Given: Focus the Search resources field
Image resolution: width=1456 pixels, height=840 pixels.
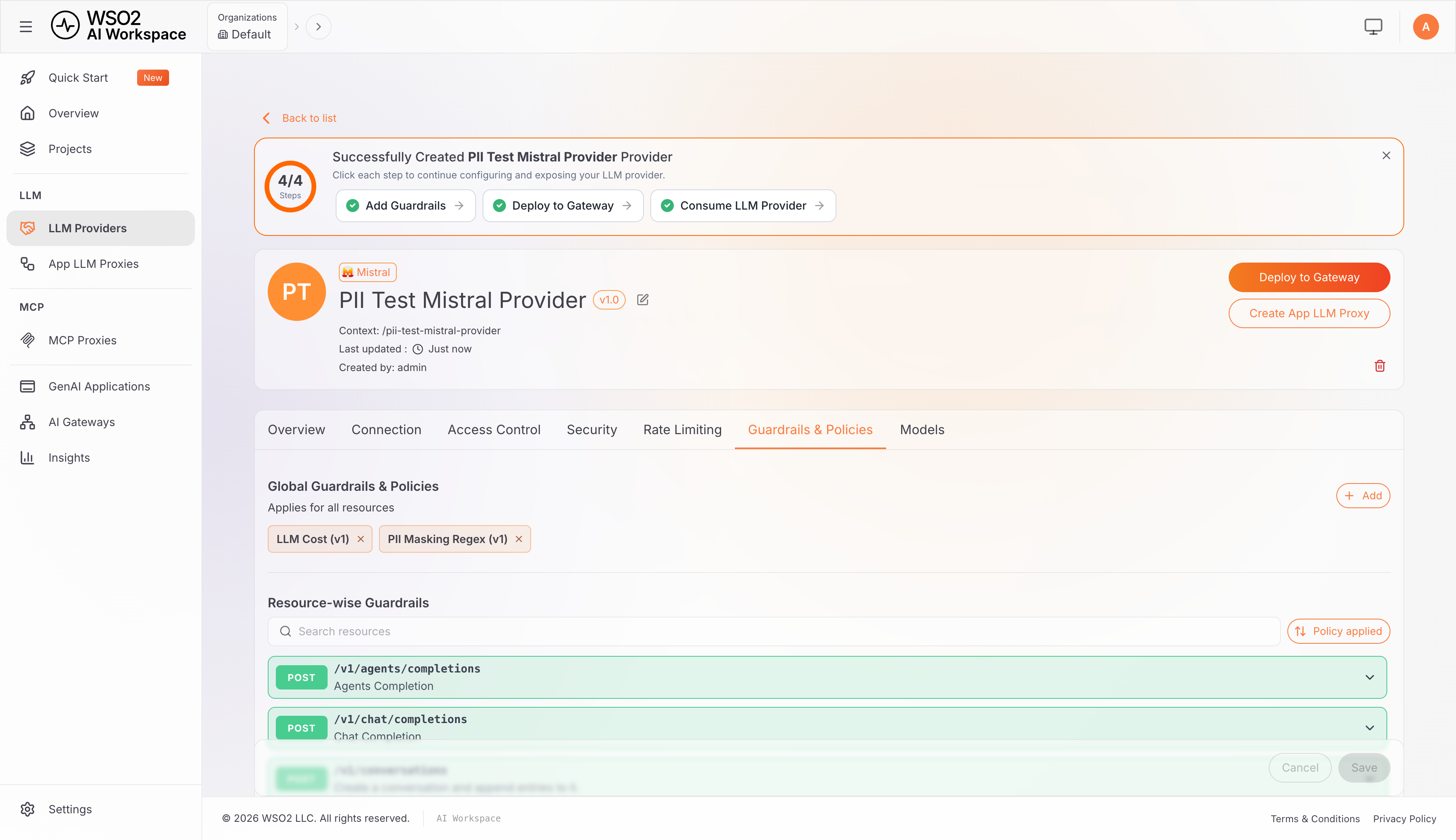Looking at the screenshot, I should (774, 632).
